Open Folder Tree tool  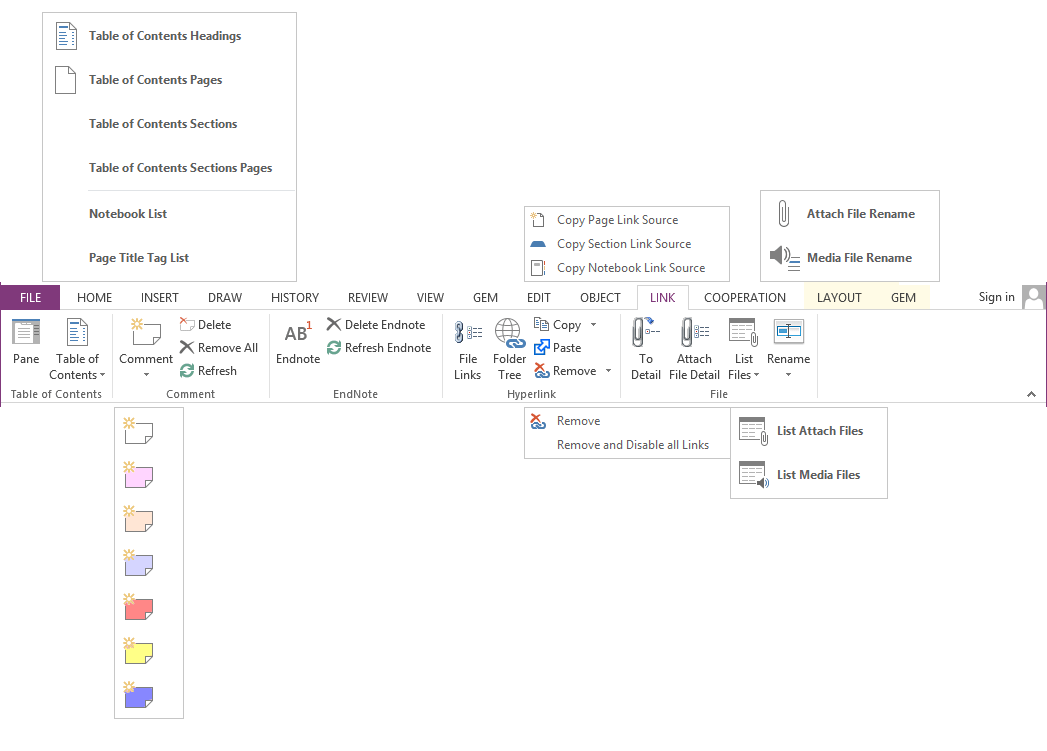pos(509,350)
